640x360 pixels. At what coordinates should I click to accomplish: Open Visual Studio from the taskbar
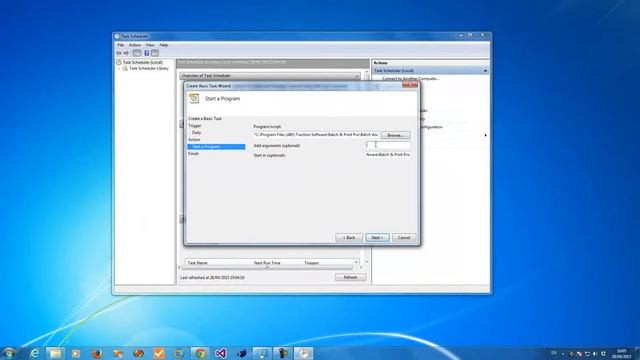tap(221, 353)
